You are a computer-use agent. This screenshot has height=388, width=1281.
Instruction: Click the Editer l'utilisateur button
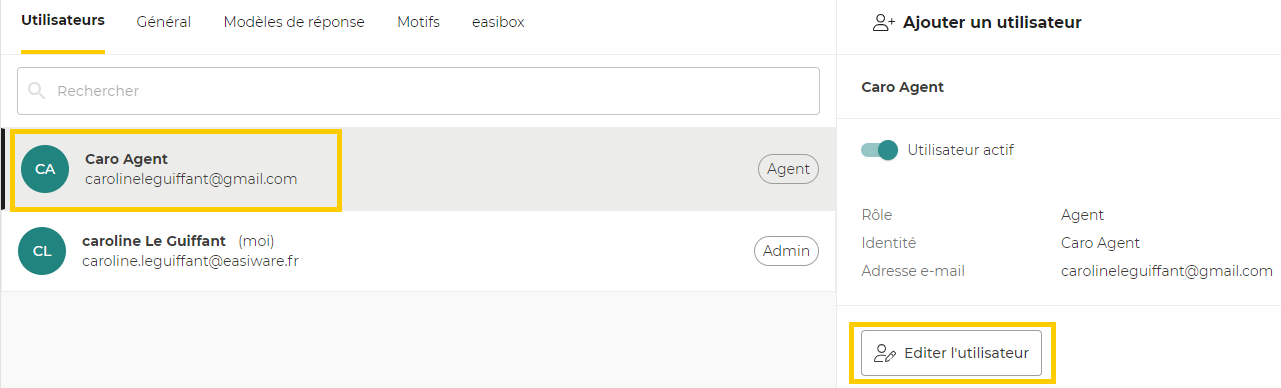(951, 353)
